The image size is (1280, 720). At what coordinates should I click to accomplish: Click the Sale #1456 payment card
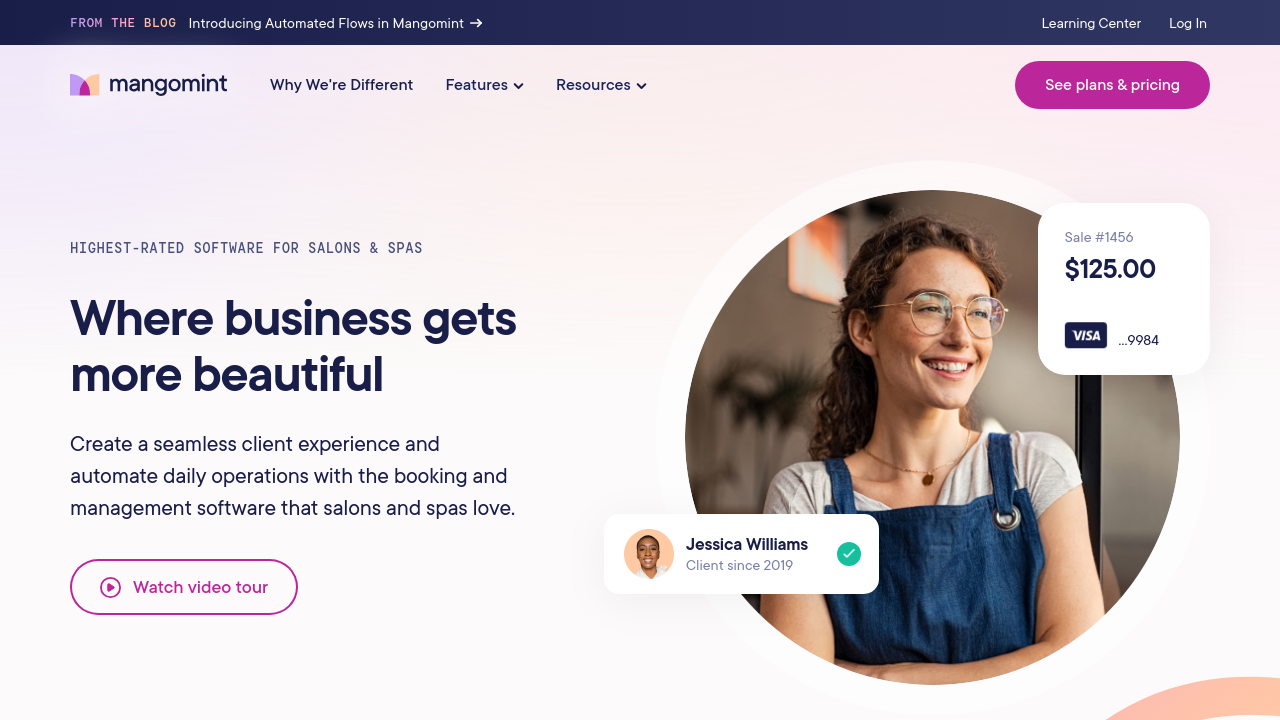(1123, 288)
